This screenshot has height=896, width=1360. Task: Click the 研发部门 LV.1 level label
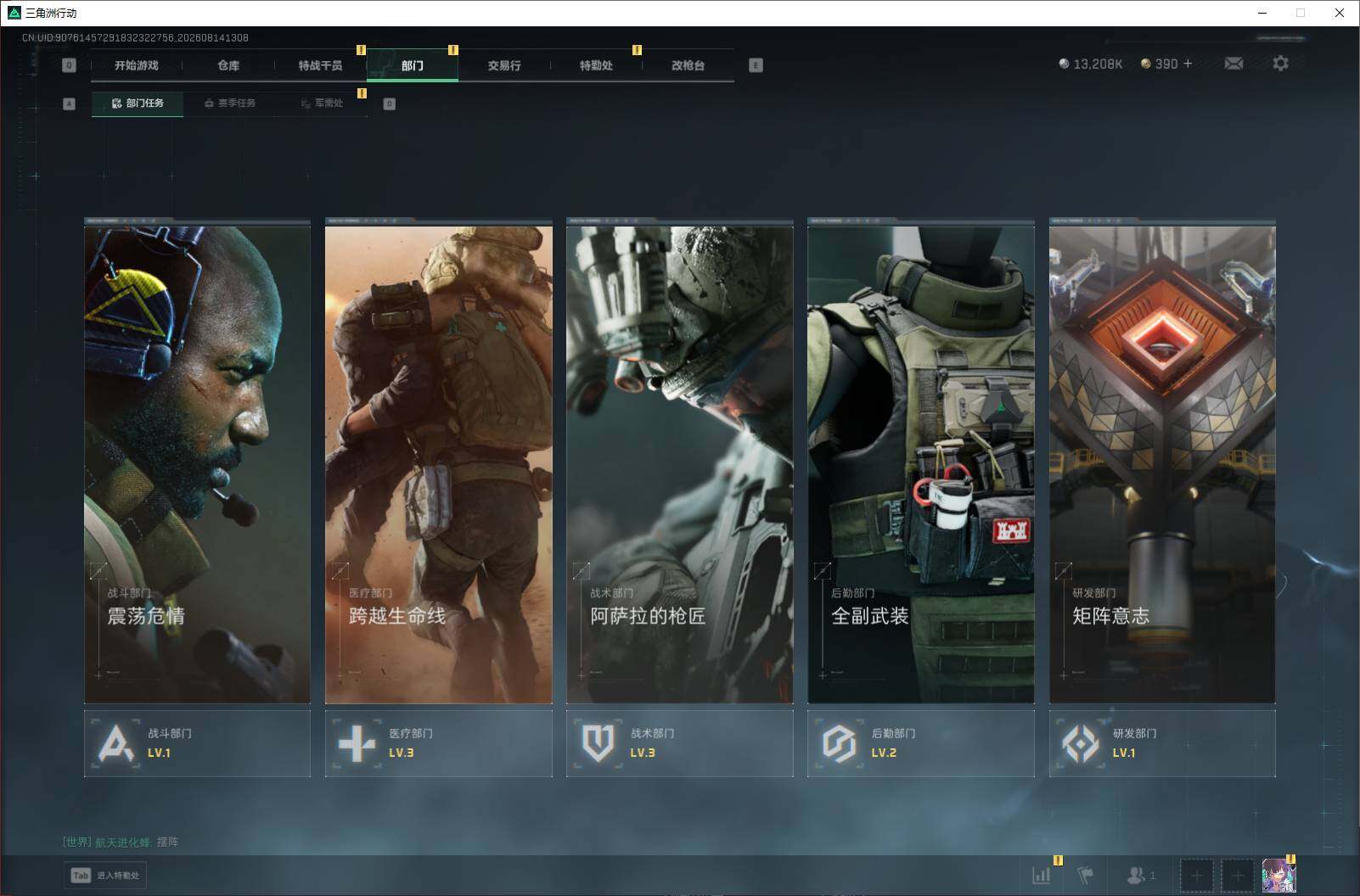tap(1124, 753)
